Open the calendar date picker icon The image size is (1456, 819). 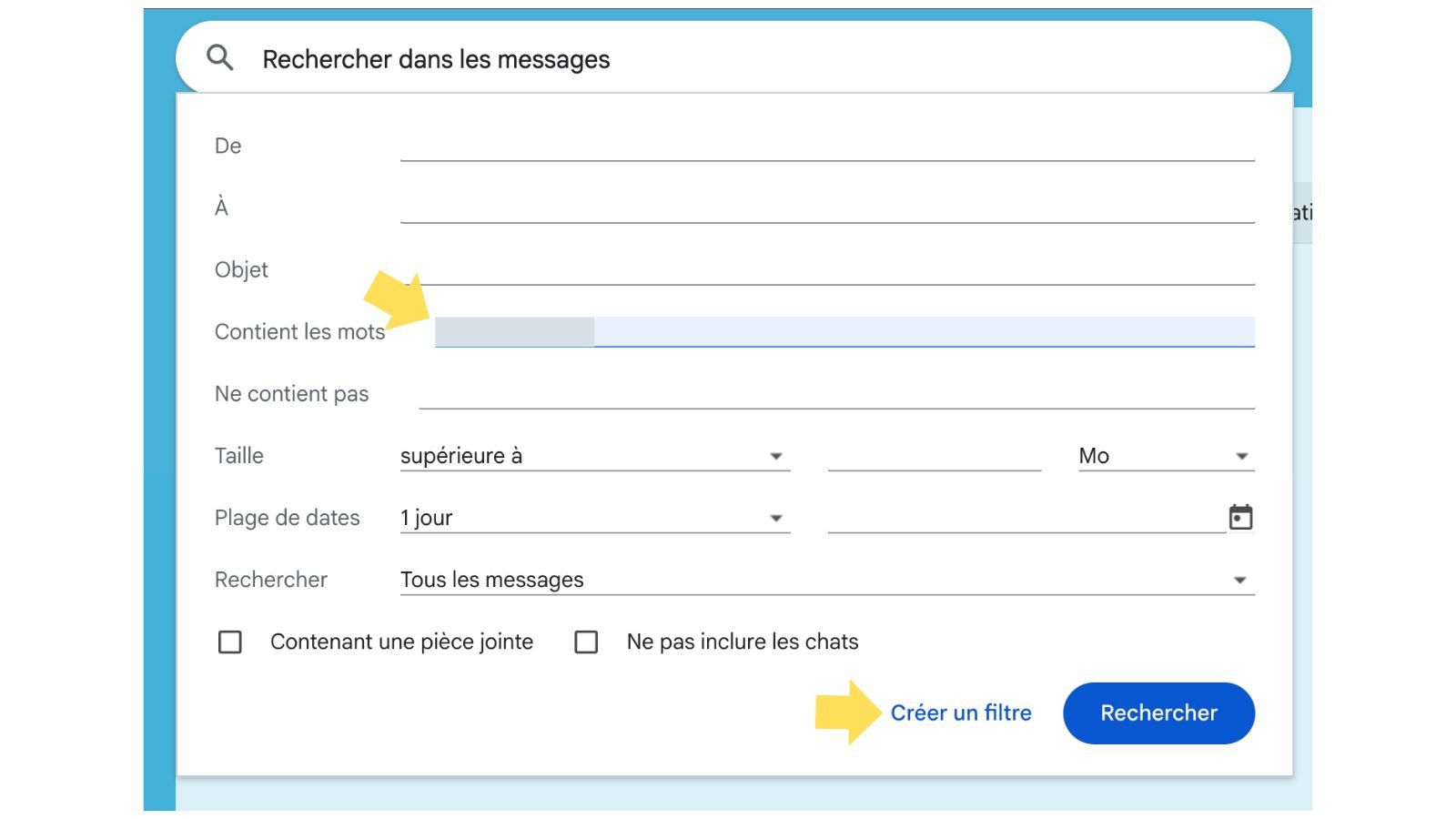click(1240, 518)
